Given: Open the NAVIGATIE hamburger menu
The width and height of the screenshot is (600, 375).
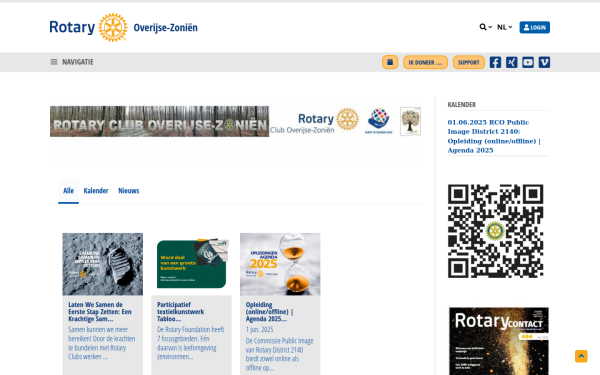Looking at the screenshot, I should coord(72,62).
